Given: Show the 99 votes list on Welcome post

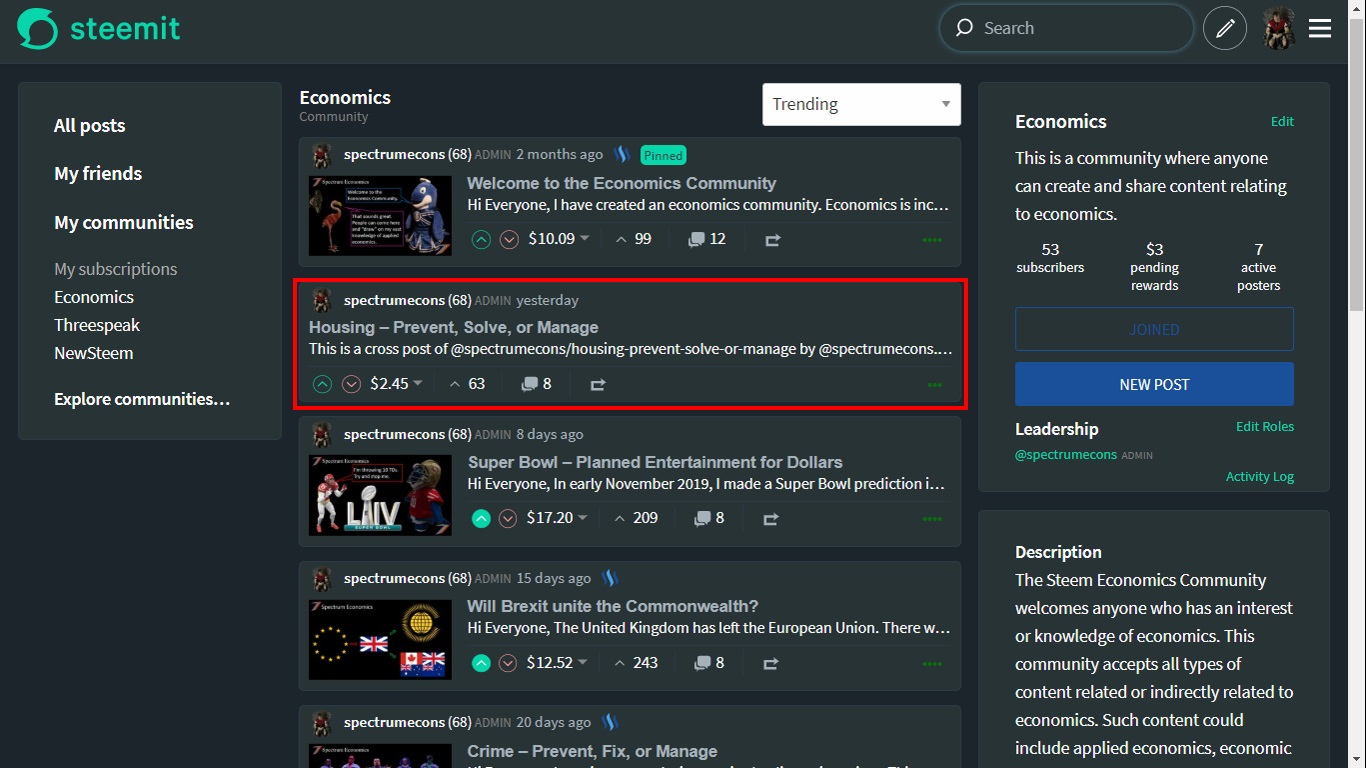Looking at the screenshot, I should [633, 239].
